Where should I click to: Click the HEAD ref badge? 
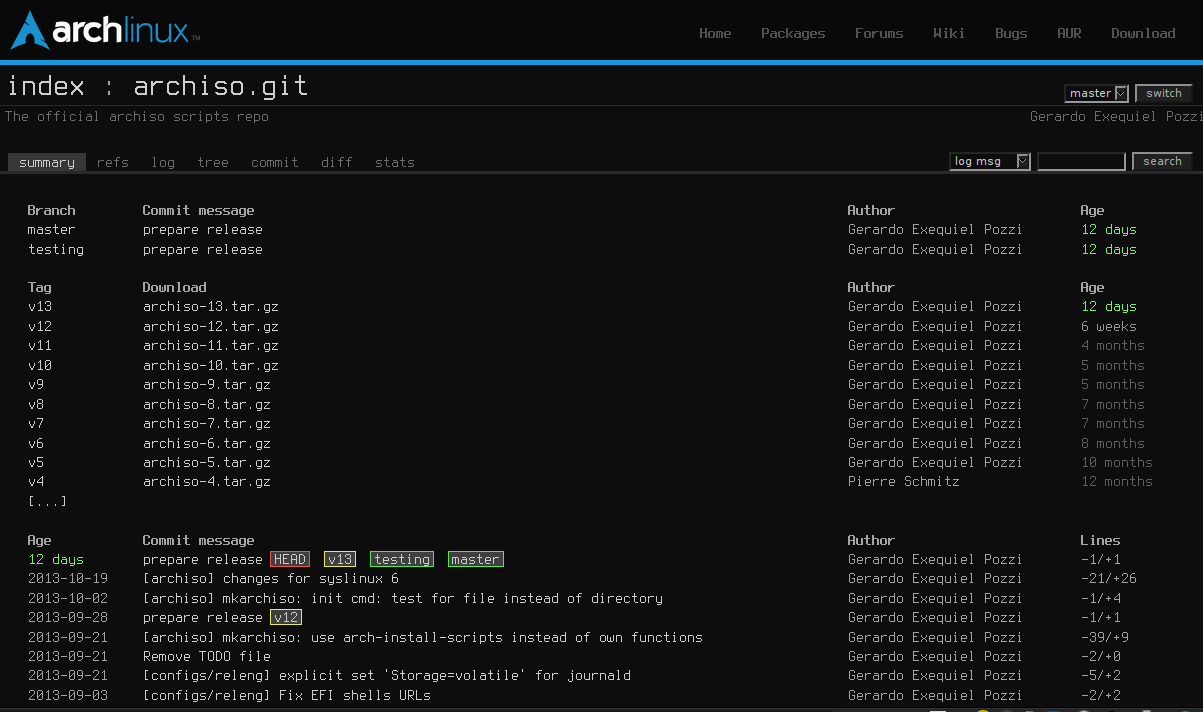289,559
